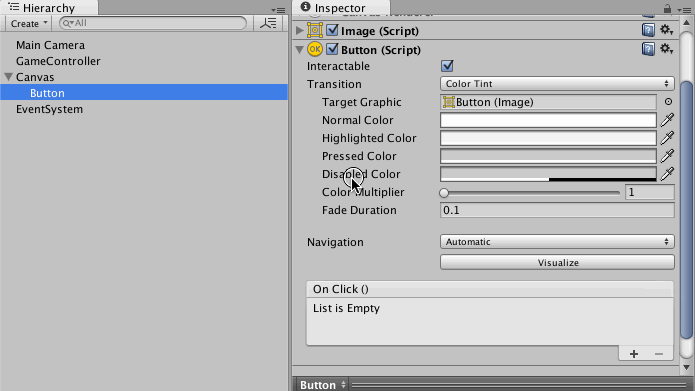Image resolution: width=695 pixels, height=391 pixels.
Task: Click the Button (Script) OK component icon
Action: (x=315, y=49)
